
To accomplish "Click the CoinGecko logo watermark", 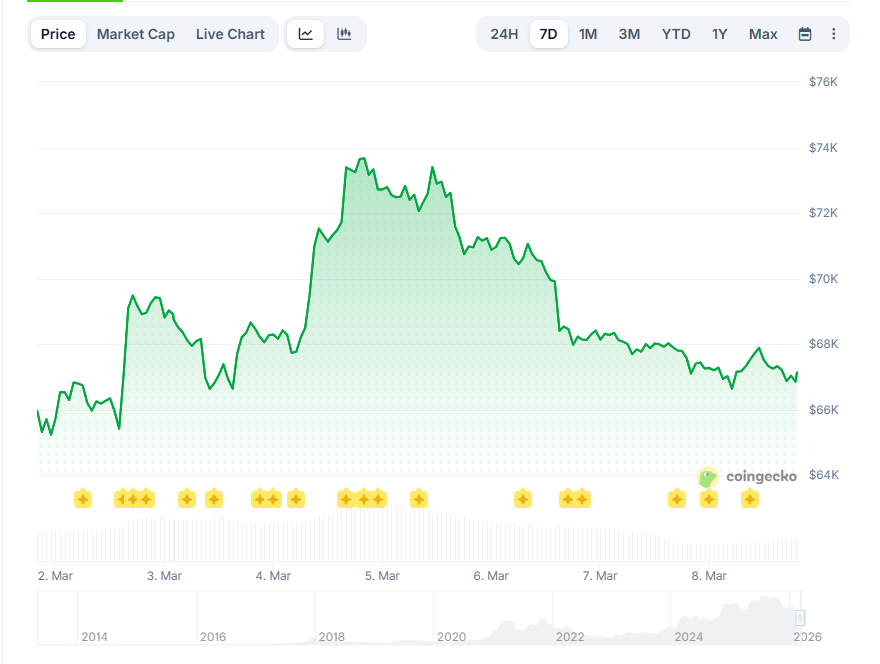I will pos(748,477).
